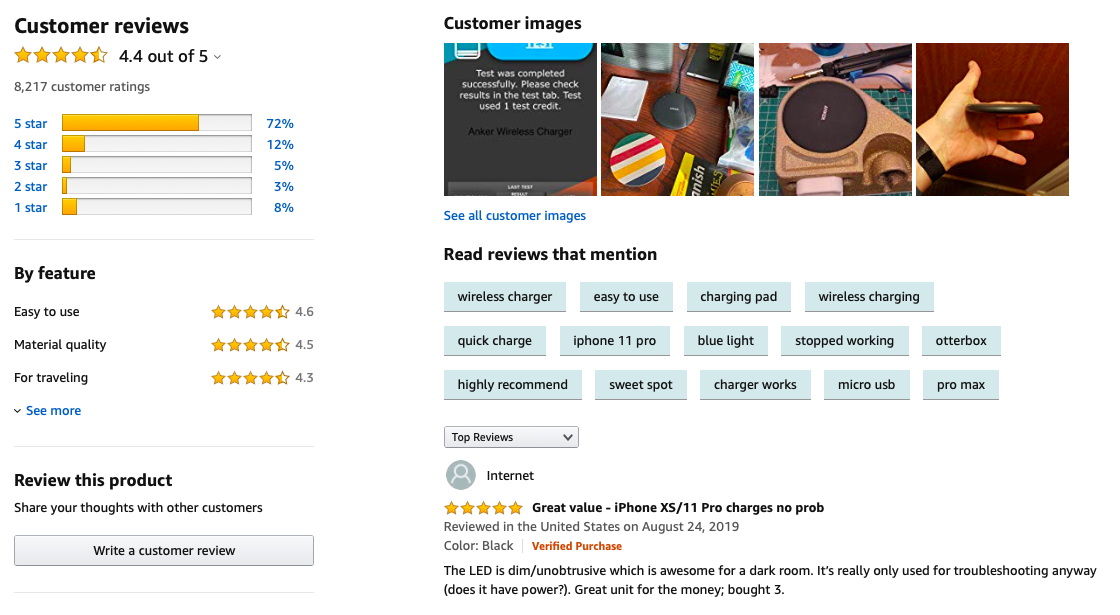Open the Anker test result customer image
This screenshot has height=615, width=1120.
click(x=520, y=119)
